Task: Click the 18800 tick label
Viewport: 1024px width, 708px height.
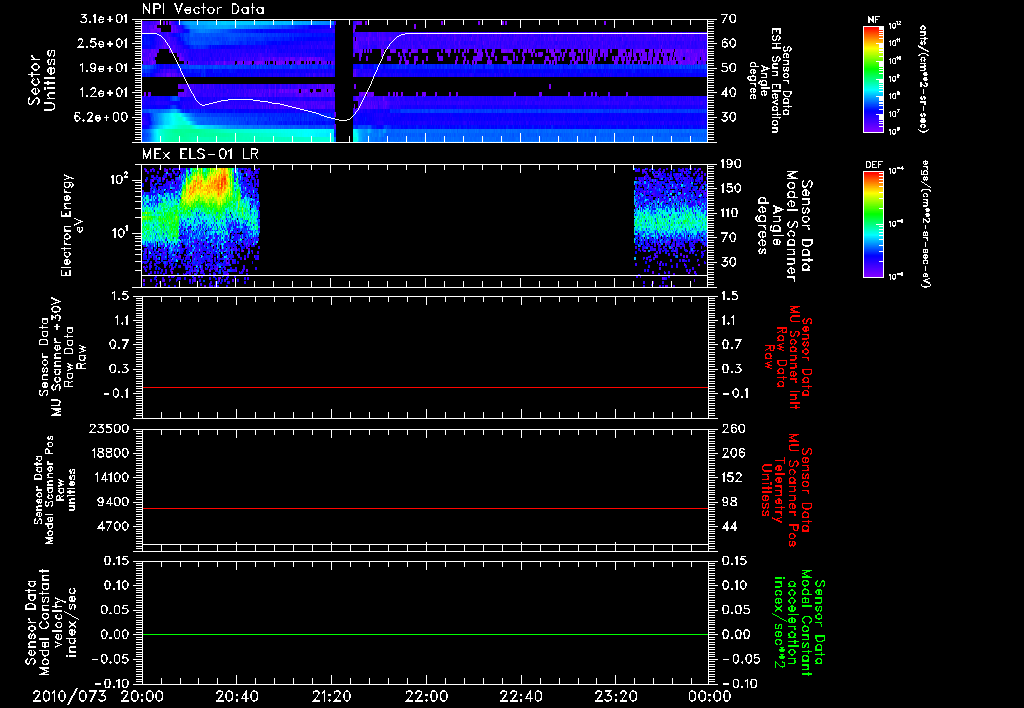Action: (x=110, y=453)
